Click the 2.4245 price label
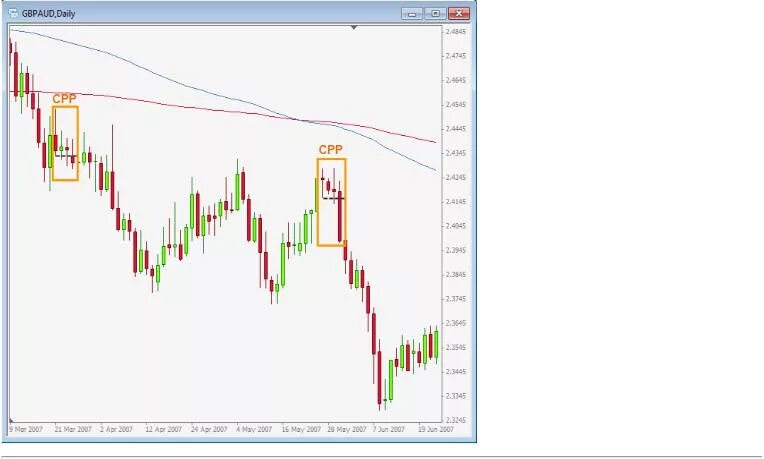764x459 pixels. (456, 177)
